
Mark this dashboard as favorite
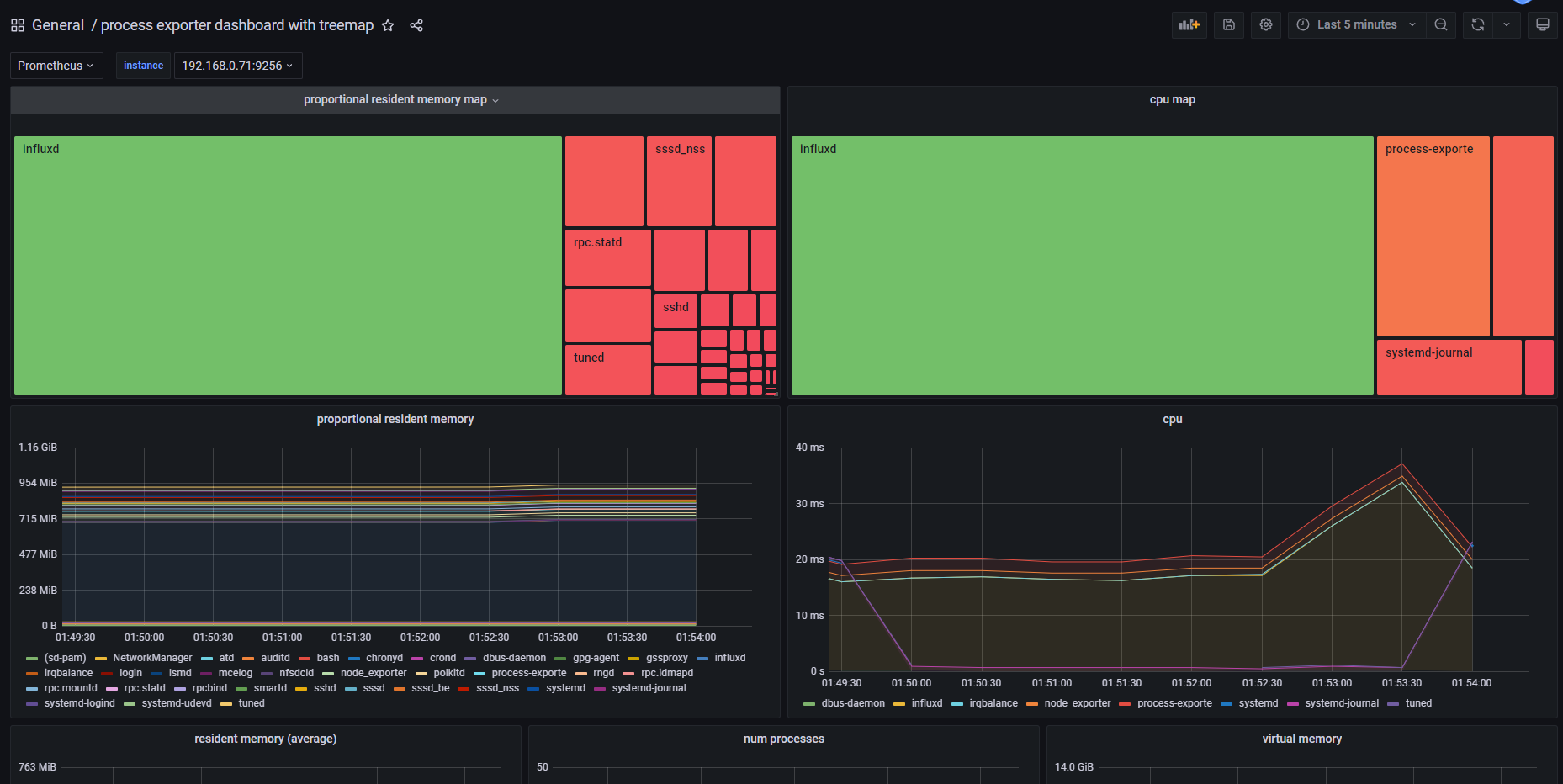(388, 25)
